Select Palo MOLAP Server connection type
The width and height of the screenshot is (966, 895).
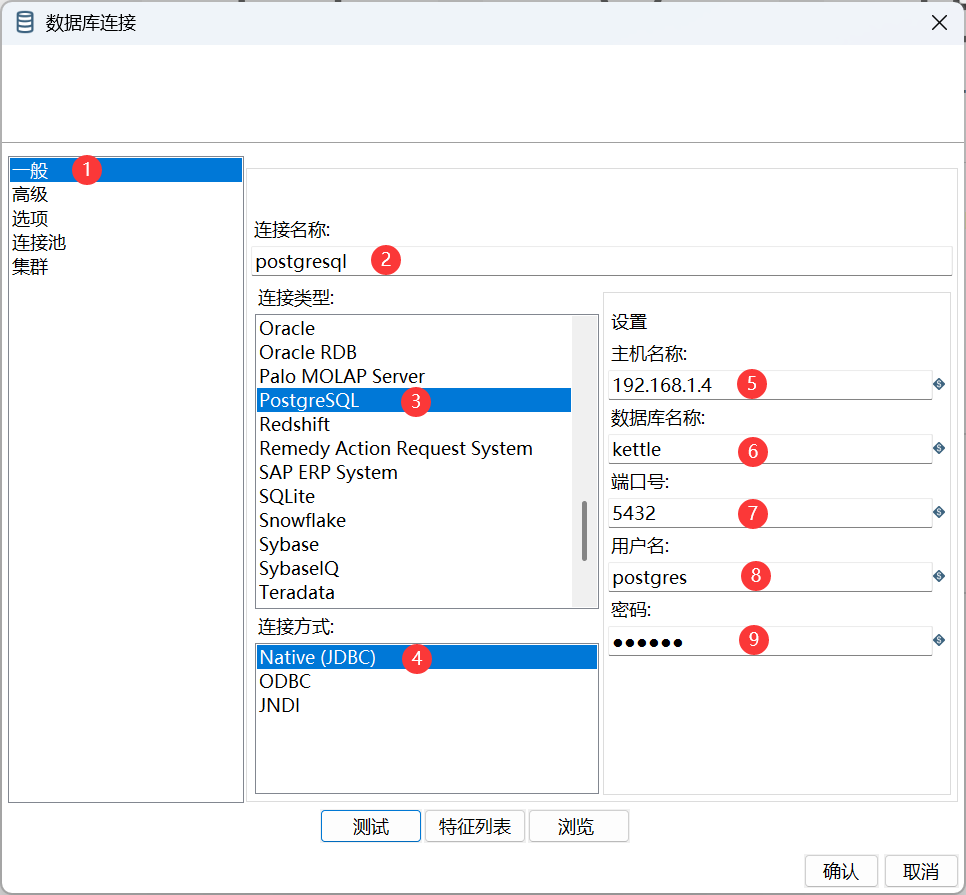(x=414, y=376)
